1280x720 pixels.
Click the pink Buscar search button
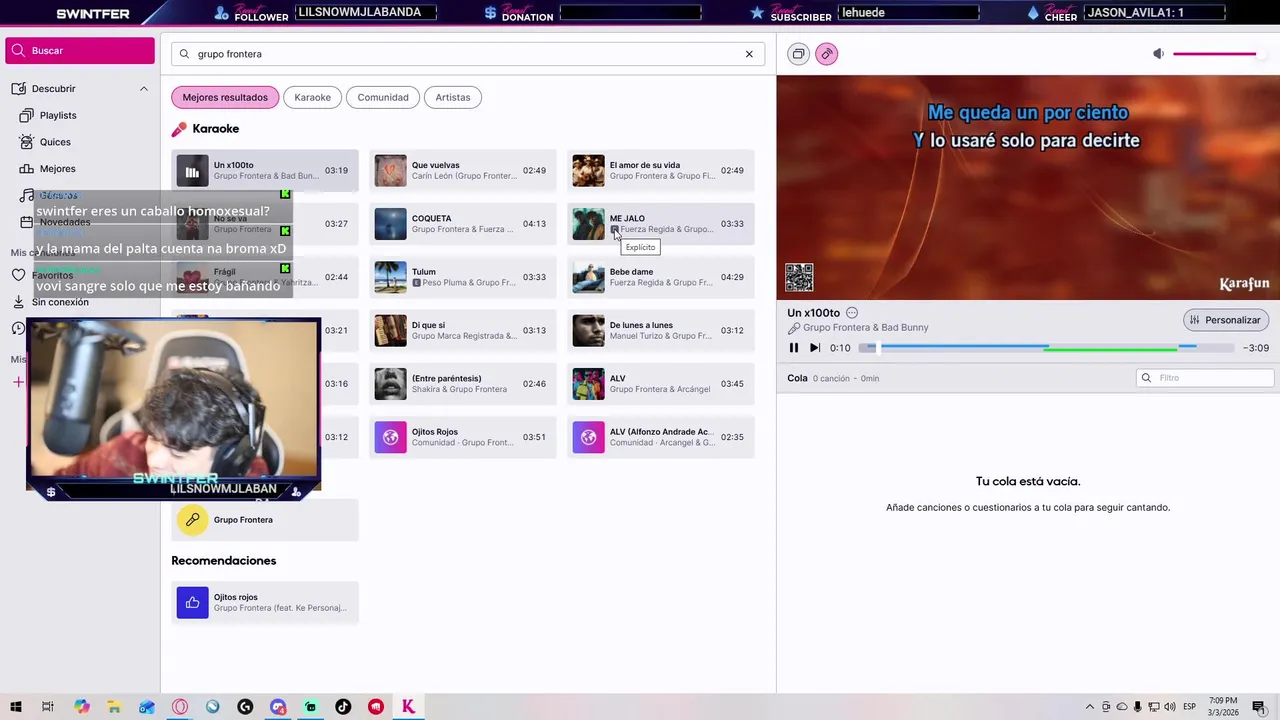click(80, 51)
